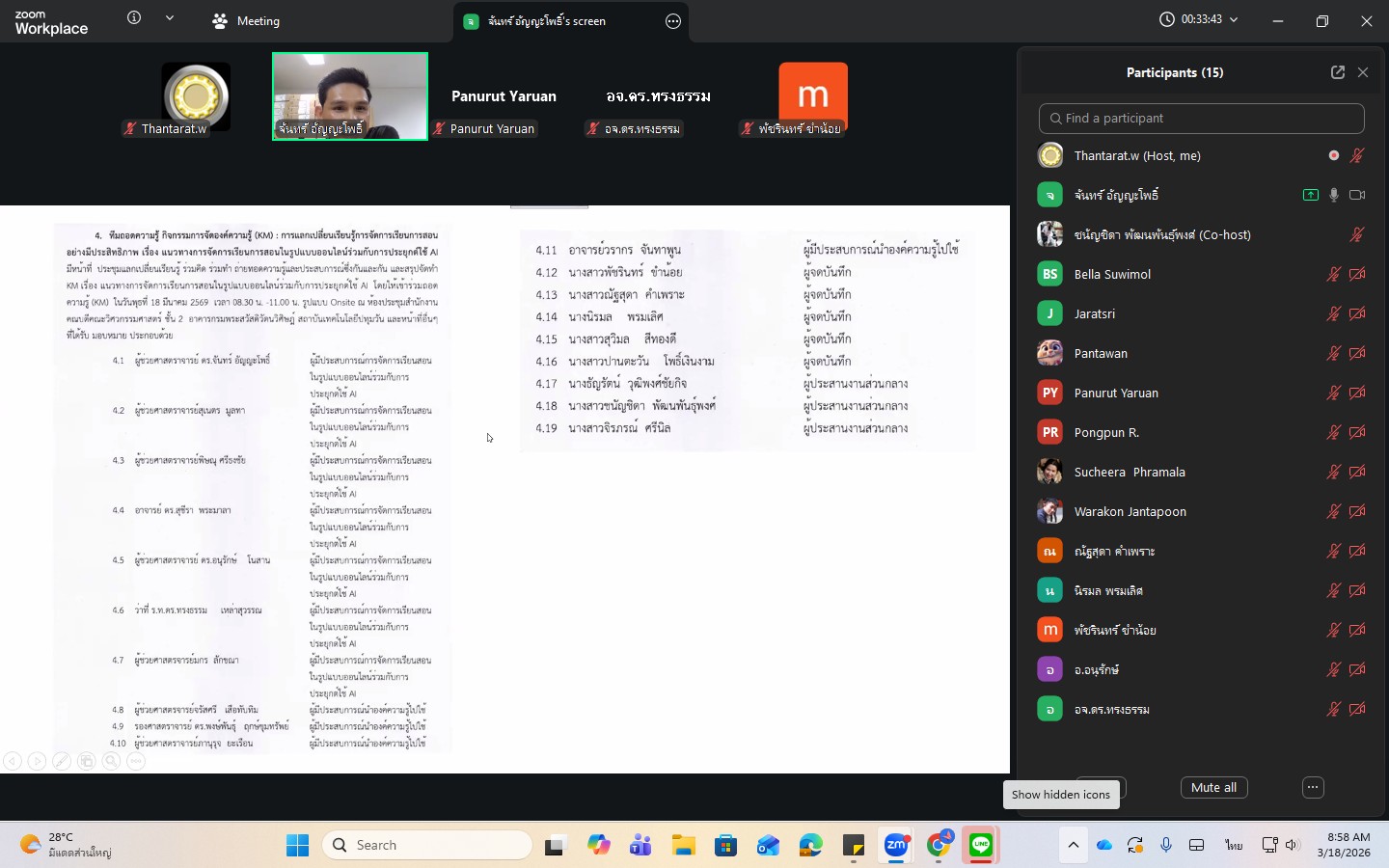The width and height of the screenshot is (1389, 868).
Task: Click muted mic on Bella Suwimol row
Action: pyautogui.click(x=1334, y=274)
